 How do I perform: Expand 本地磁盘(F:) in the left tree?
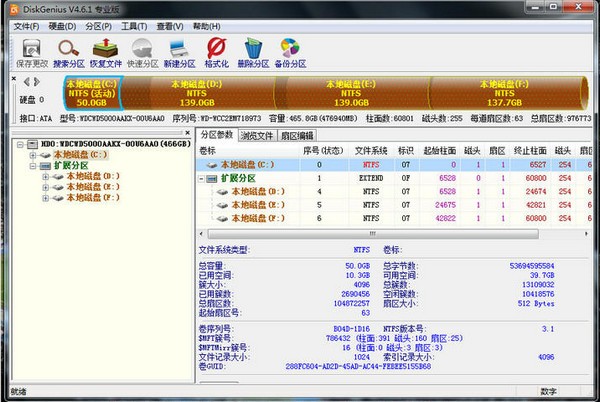pos(46,198)
